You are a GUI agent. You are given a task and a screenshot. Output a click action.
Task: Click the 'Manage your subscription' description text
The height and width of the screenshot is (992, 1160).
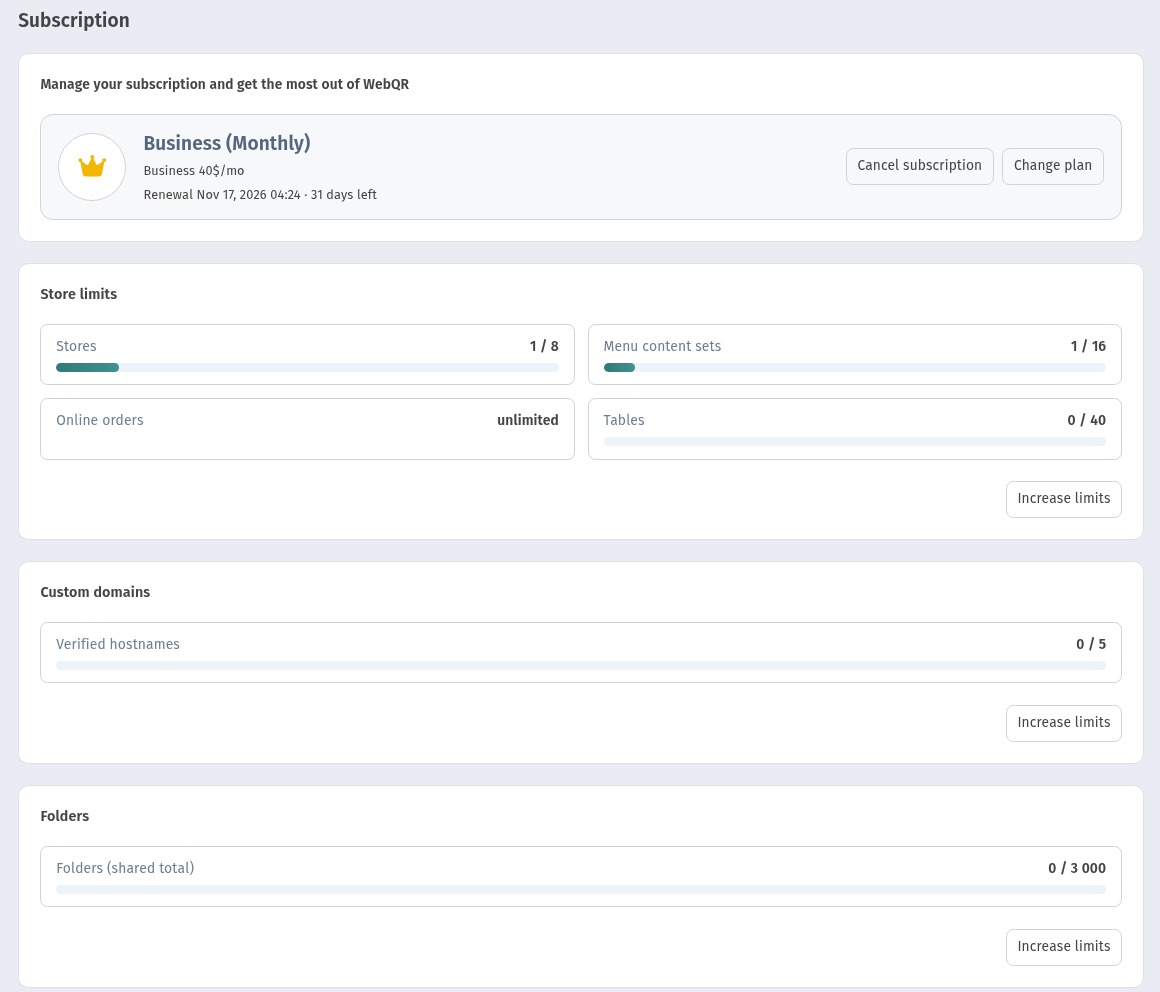[224, 84]
